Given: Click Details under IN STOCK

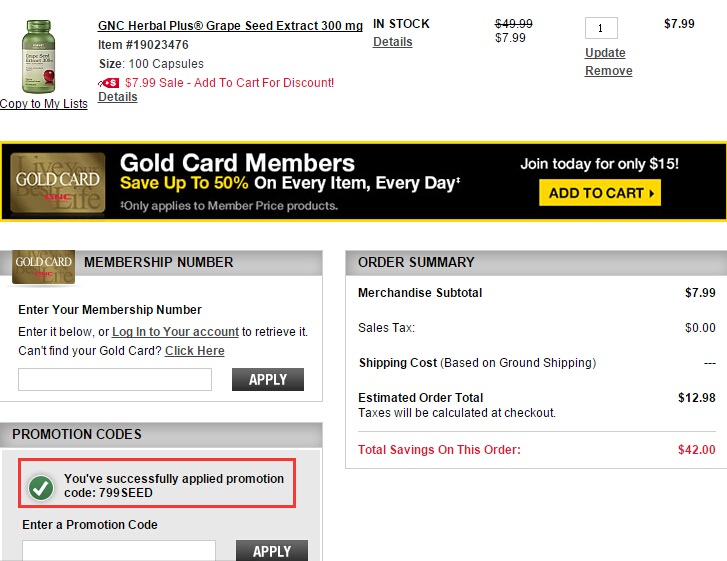Looking at the screenshot, I should pos(393,42).
